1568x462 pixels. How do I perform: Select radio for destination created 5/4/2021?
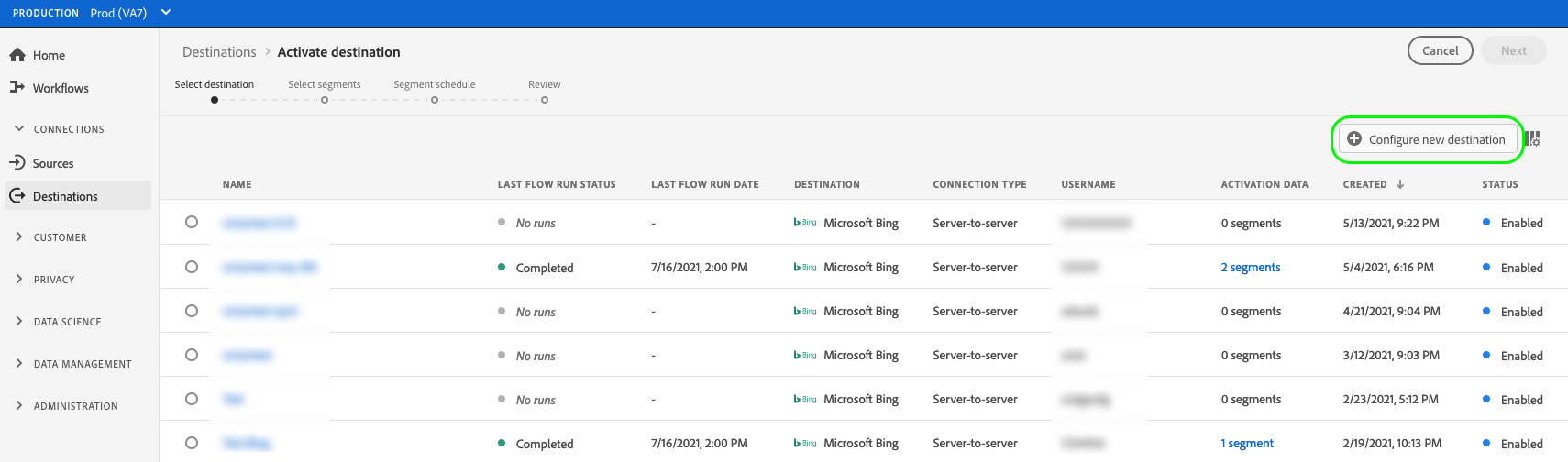click(192, 267)
